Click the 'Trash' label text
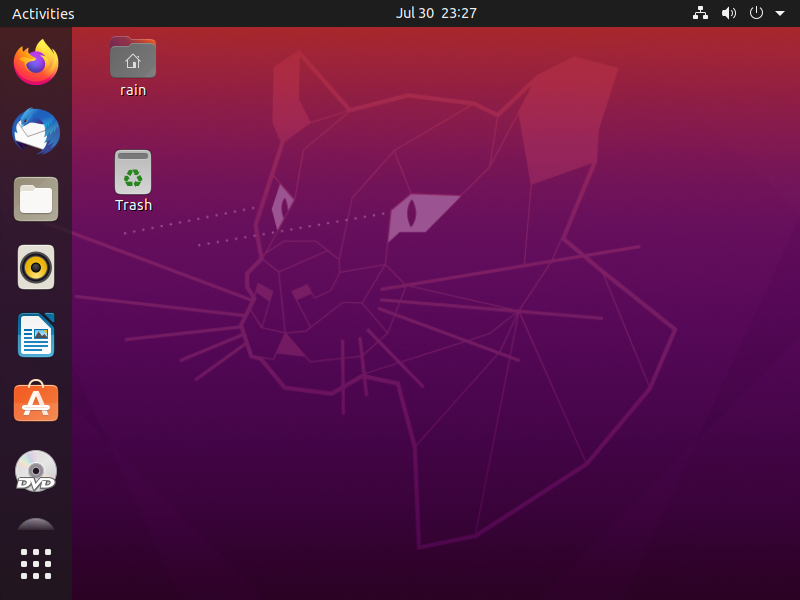800x600 pixels. [x=134, y=205]
